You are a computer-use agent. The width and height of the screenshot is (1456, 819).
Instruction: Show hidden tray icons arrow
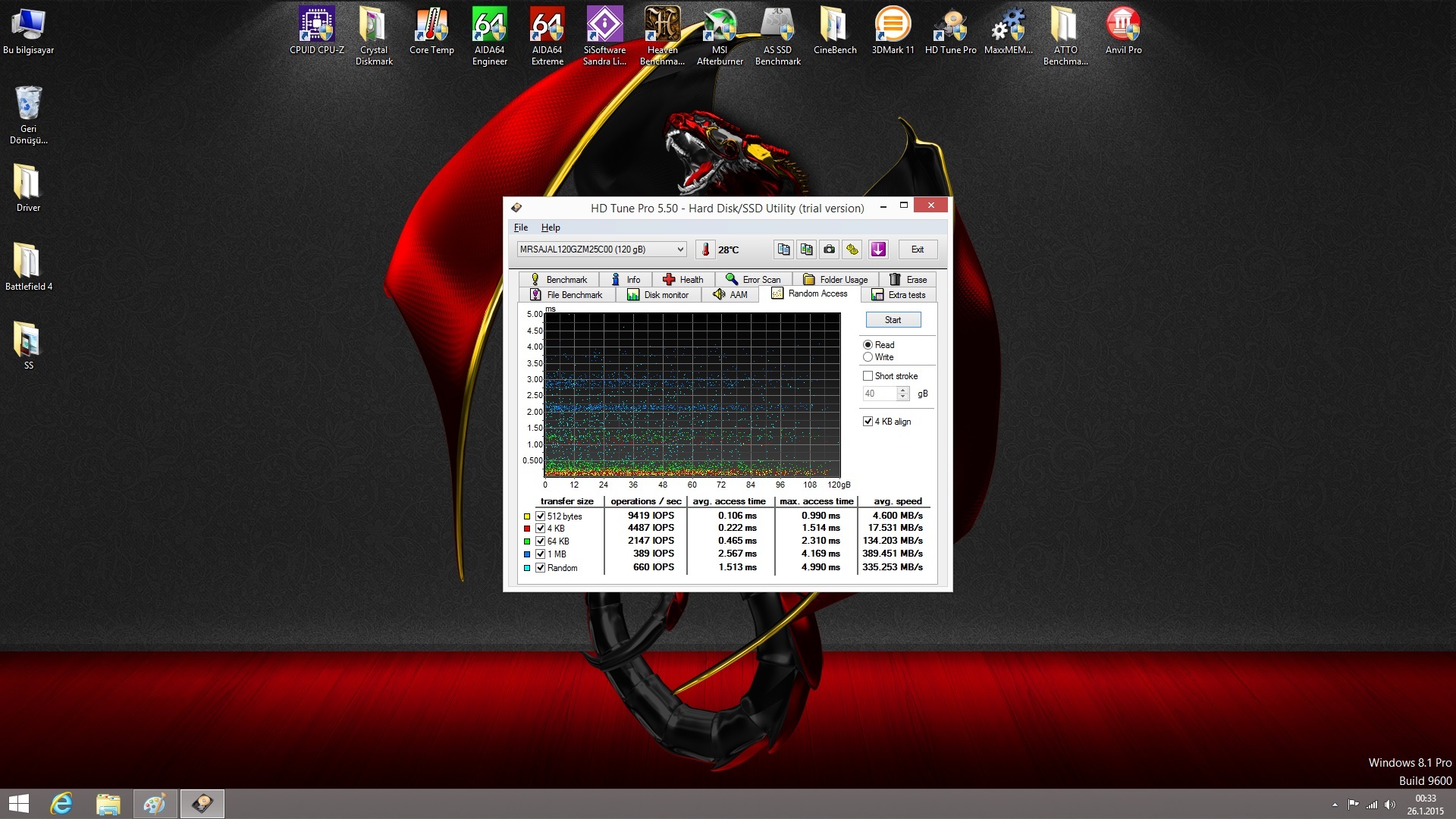point(1335,805)
